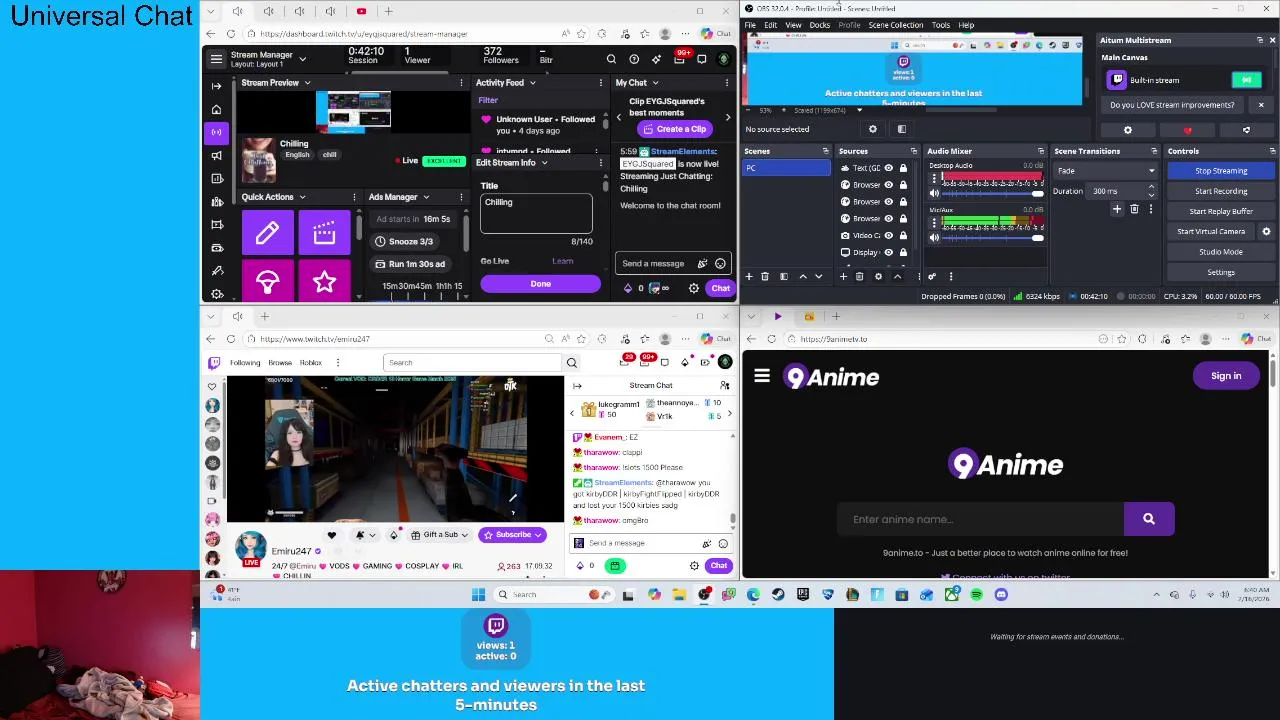1280x720 pixels.
Task: Click Stop Streaming in OBS
Action: click(1221, 171)
